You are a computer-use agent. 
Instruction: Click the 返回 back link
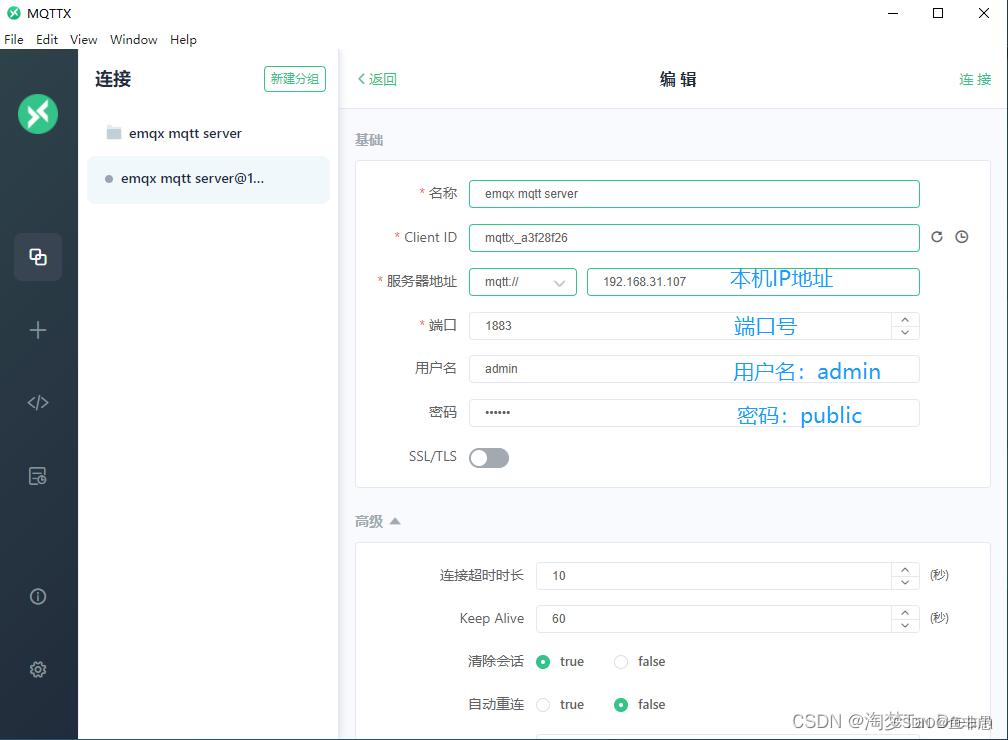coord(377,79)
